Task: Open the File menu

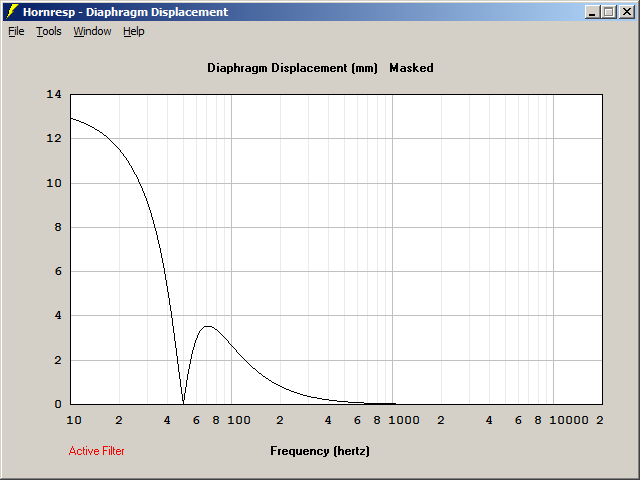Action: 16,31
